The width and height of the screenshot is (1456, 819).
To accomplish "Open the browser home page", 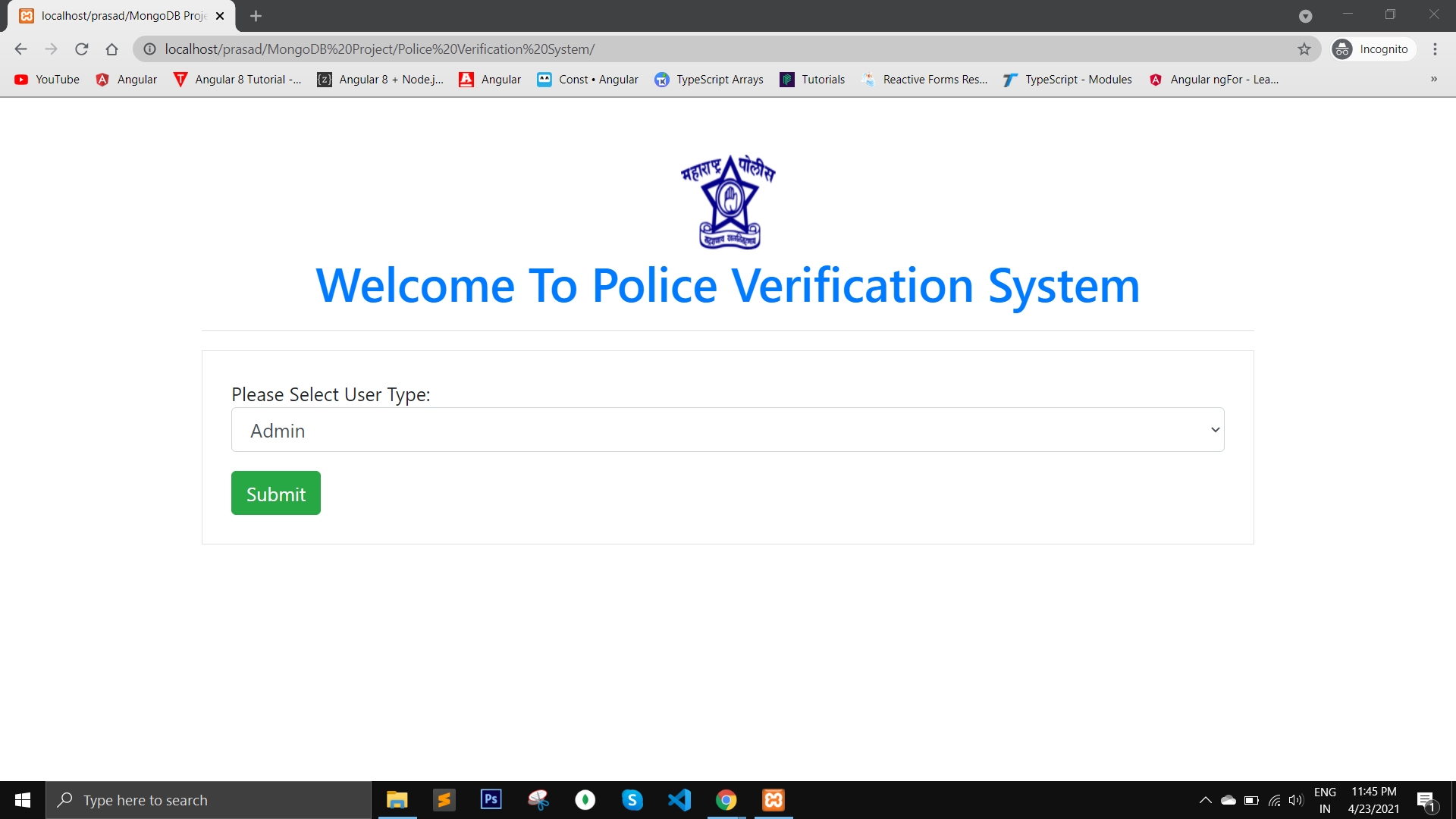I will tap(112, 49).
